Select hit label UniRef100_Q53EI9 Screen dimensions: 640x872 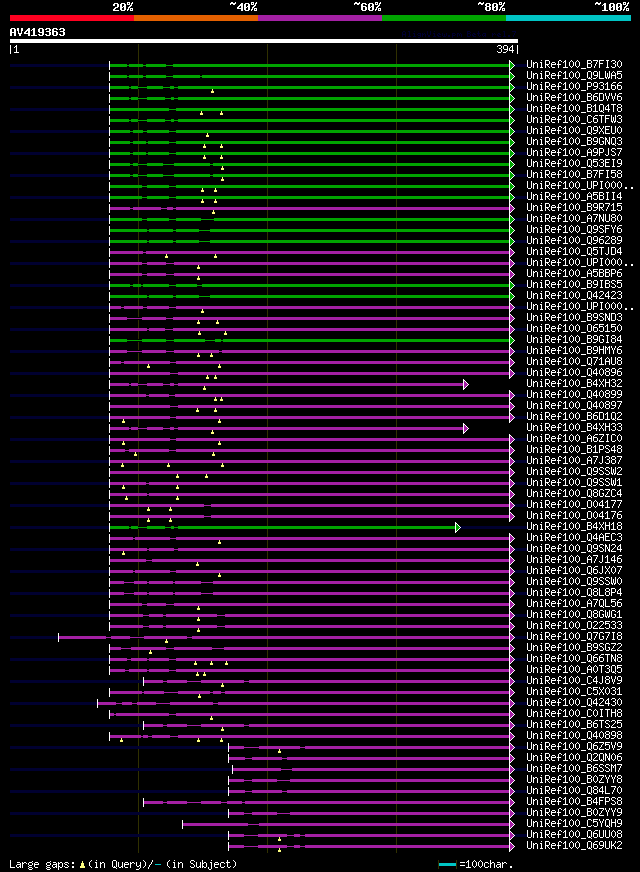coord(574,164)
